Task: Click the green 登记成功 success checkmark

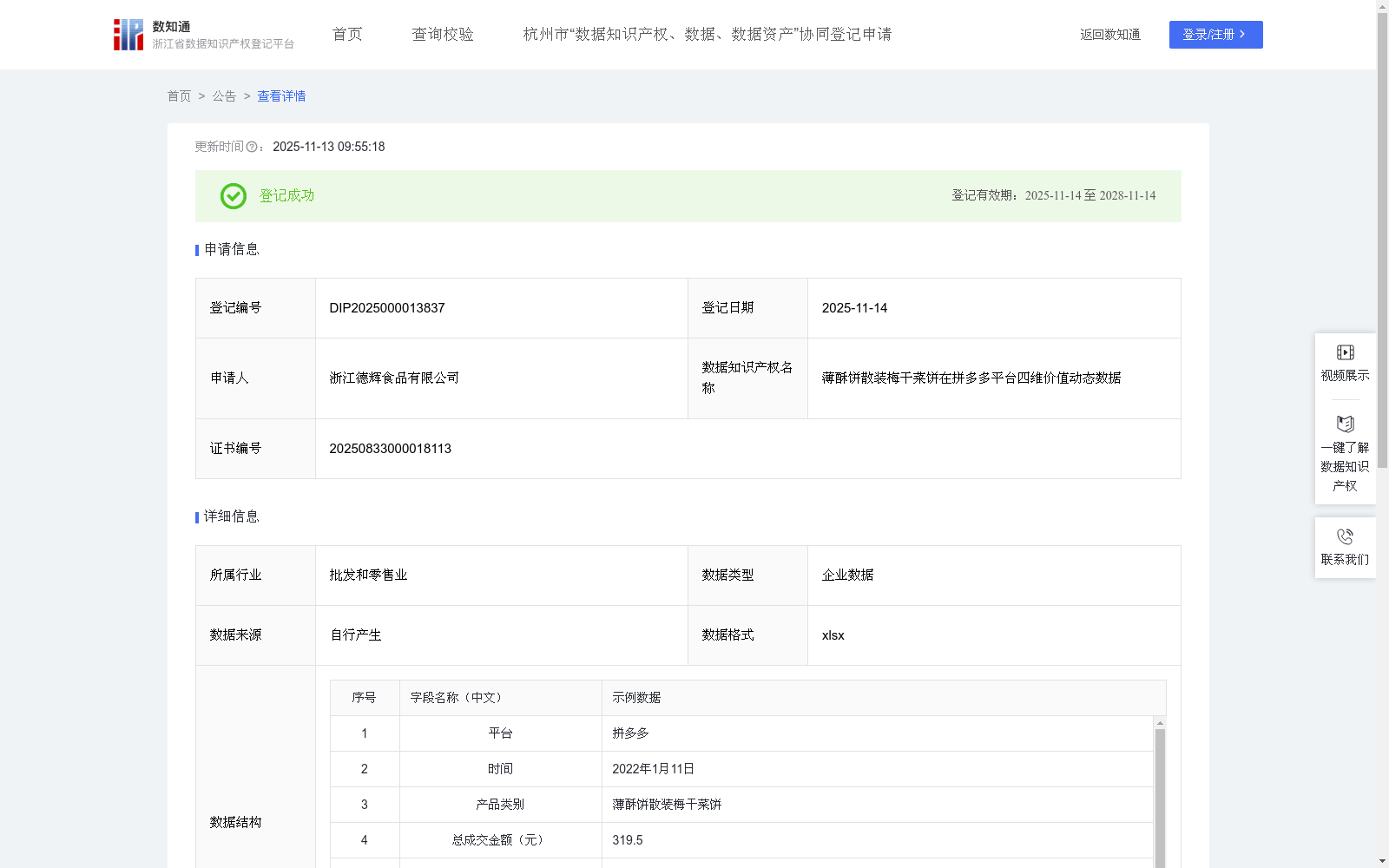Action: click(x=232, y=196)
